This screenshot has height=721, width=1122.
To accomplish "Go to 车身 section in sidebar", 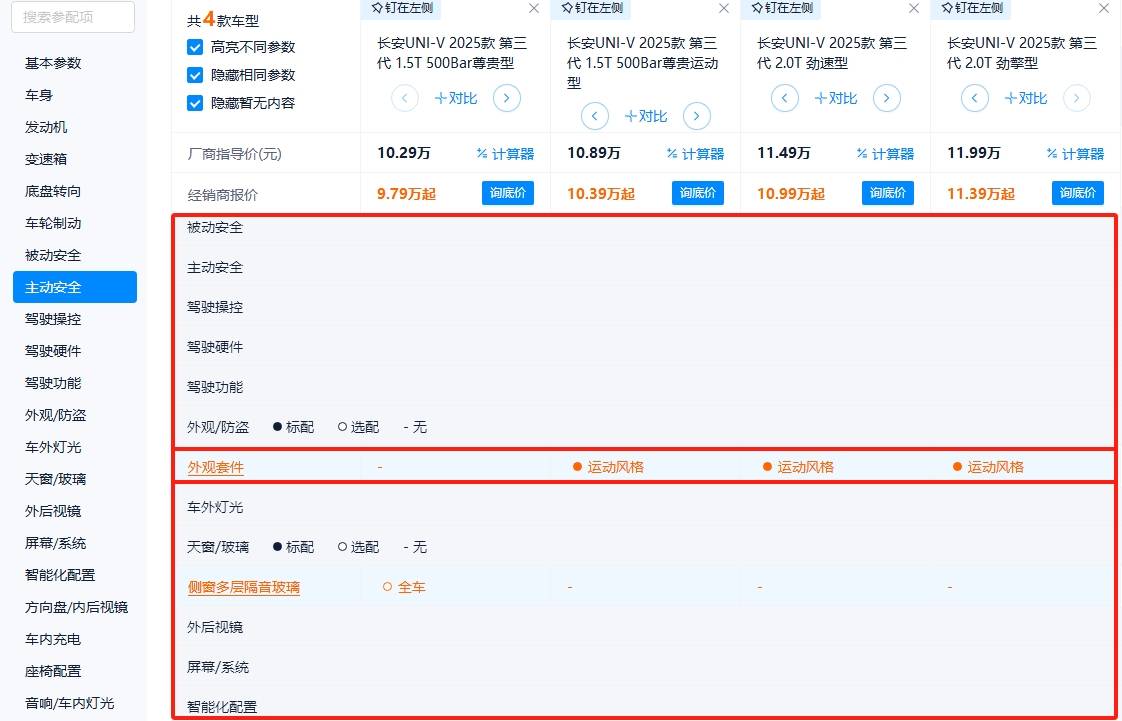I will (x=39, y=95).
